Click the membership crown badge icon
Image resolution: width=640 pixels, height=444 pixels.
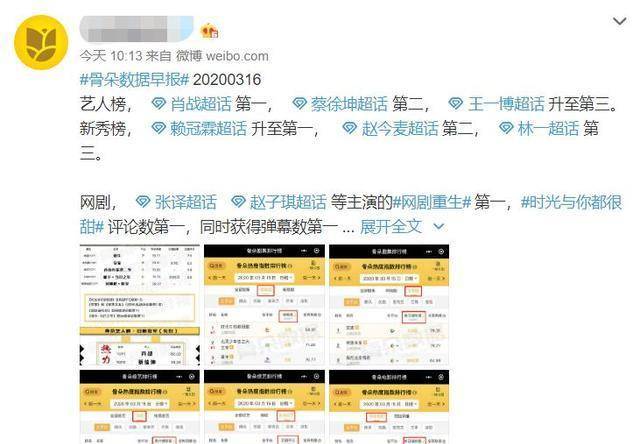tap(210, 30)
